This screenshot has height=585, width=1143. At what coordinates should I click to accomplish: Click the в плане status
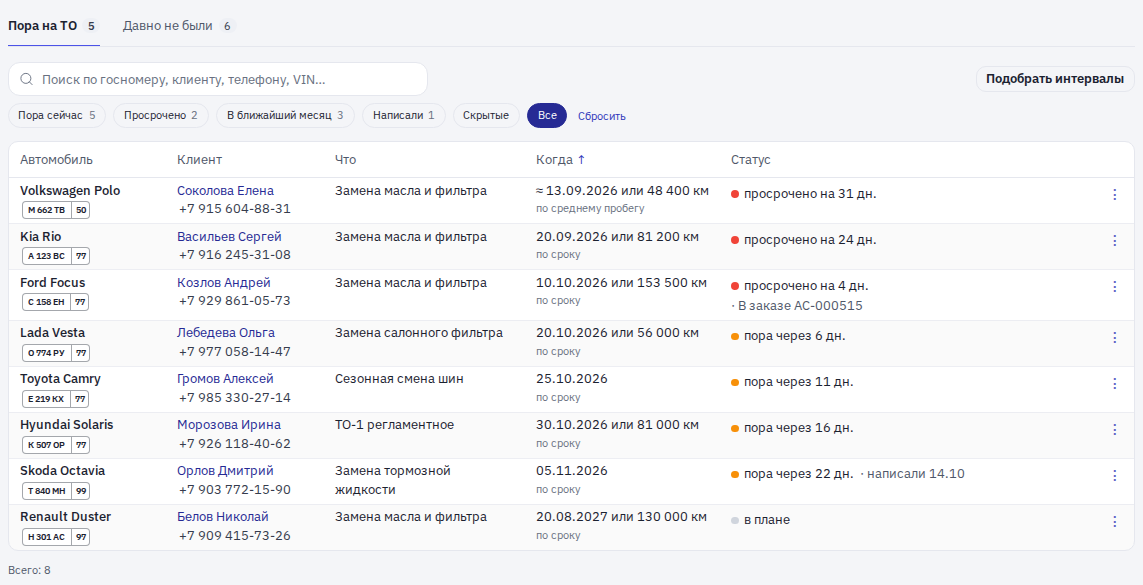pos(767,520)
